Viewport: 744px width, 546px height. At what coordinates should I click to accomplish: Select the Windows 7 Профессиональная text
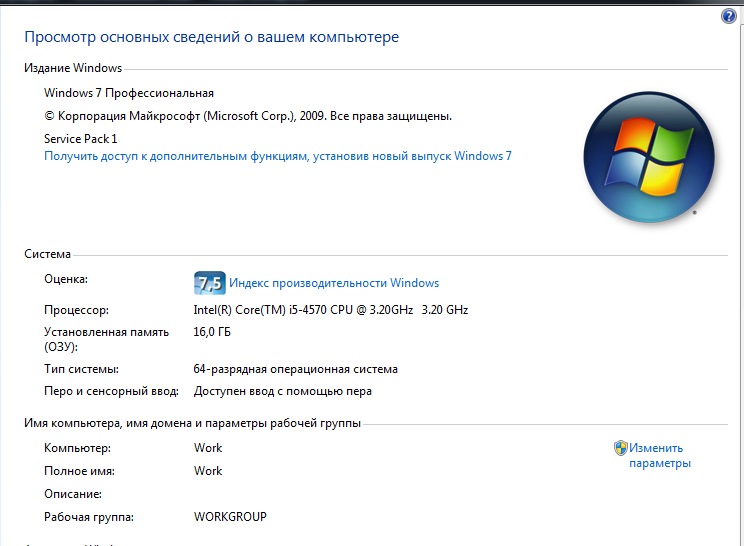pyautogui.click(x=129, y=93)
